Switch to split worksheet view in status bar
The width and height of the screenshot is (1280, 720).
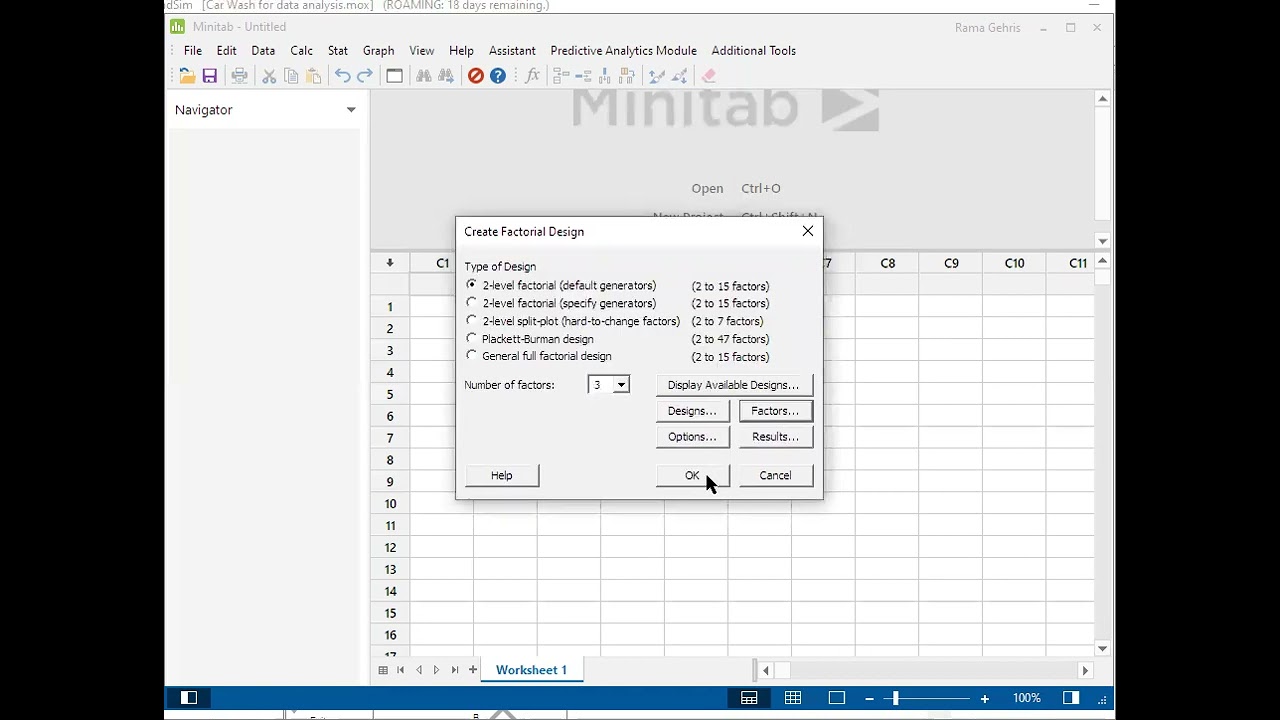coord(749,698)
